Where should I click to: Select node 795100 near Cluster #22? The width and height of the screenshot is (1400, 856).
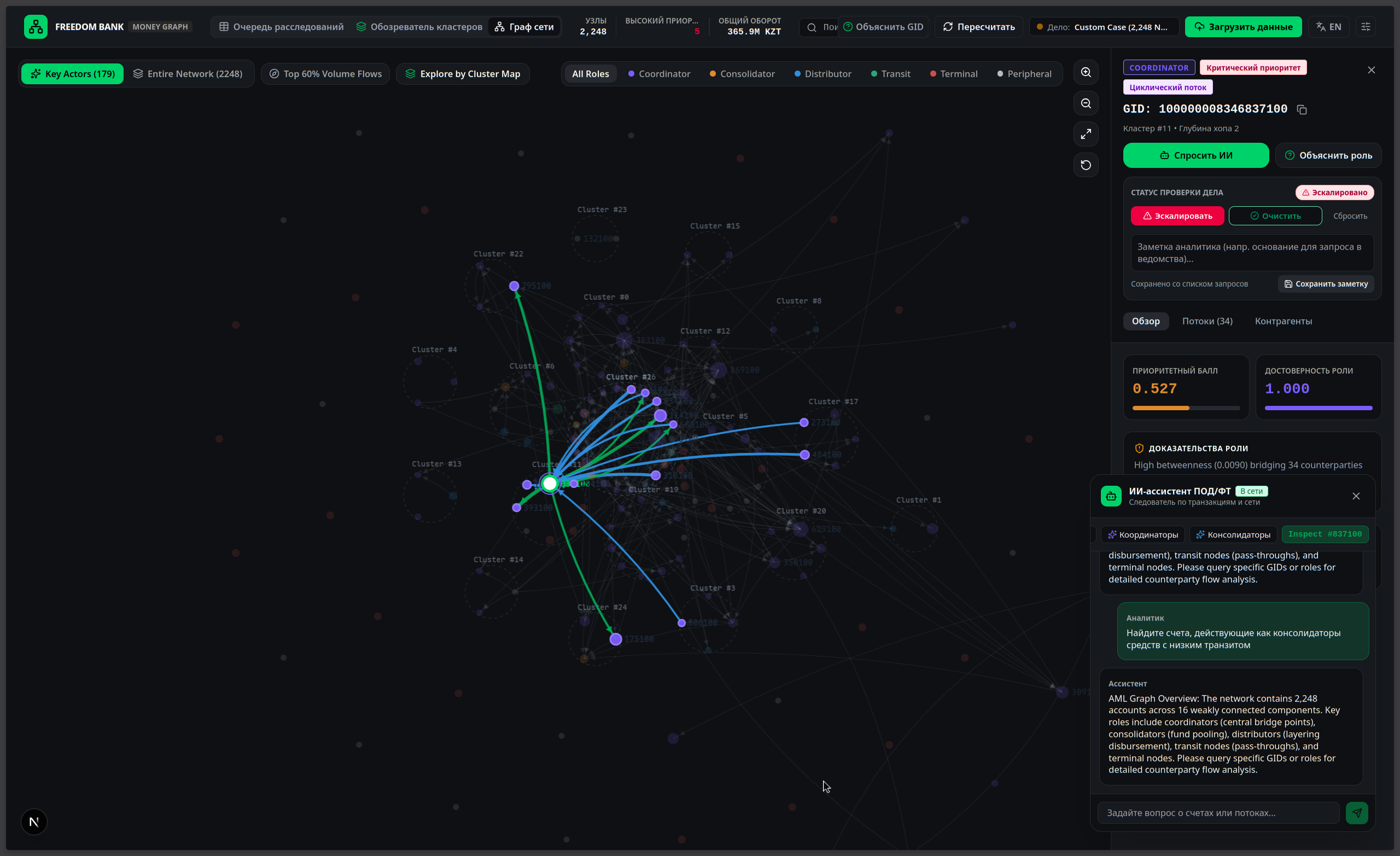[x=514, y=286]
